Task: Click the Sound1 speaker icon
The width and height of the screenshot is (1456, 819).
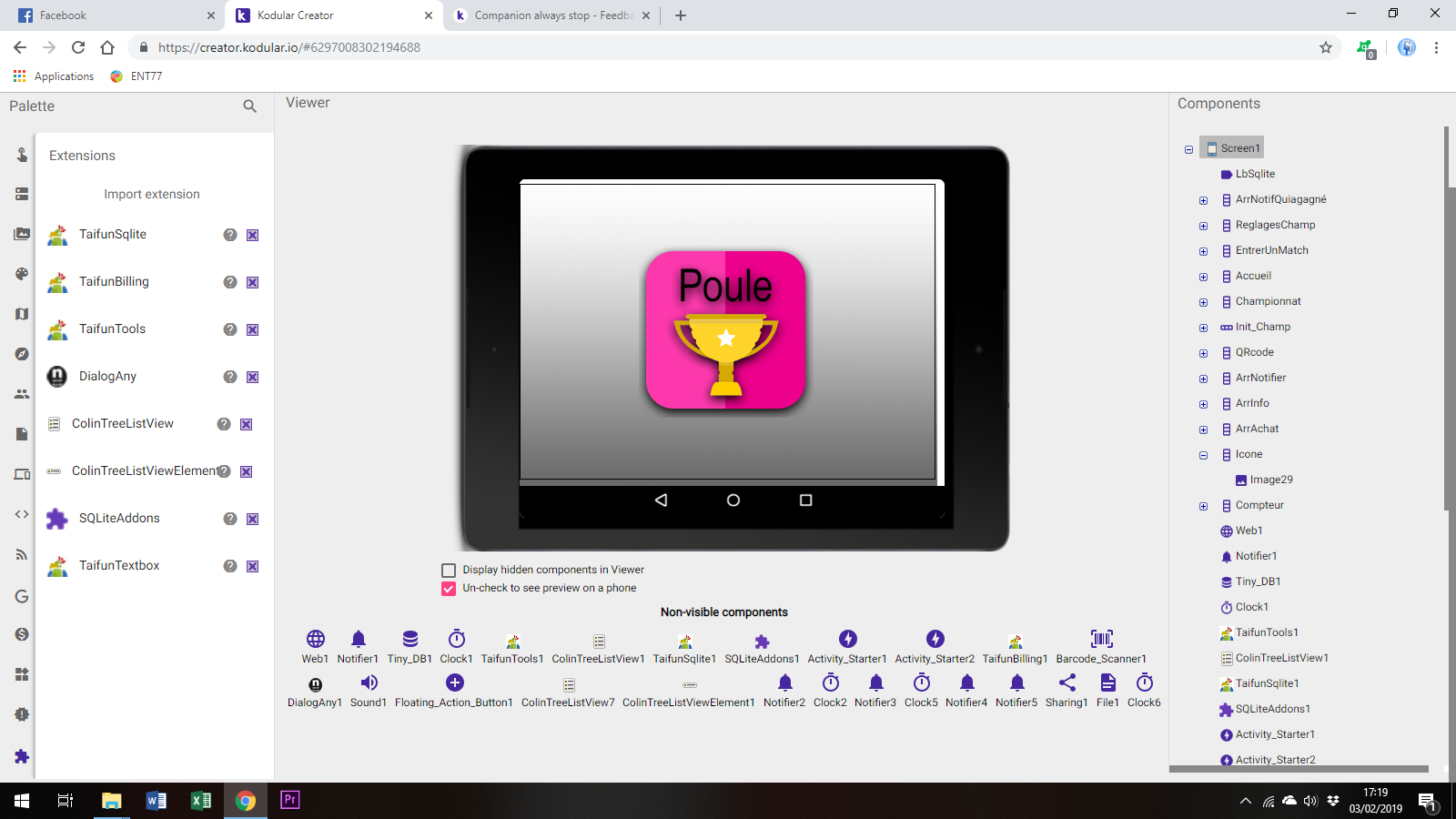Action: (x=369, y=682)
